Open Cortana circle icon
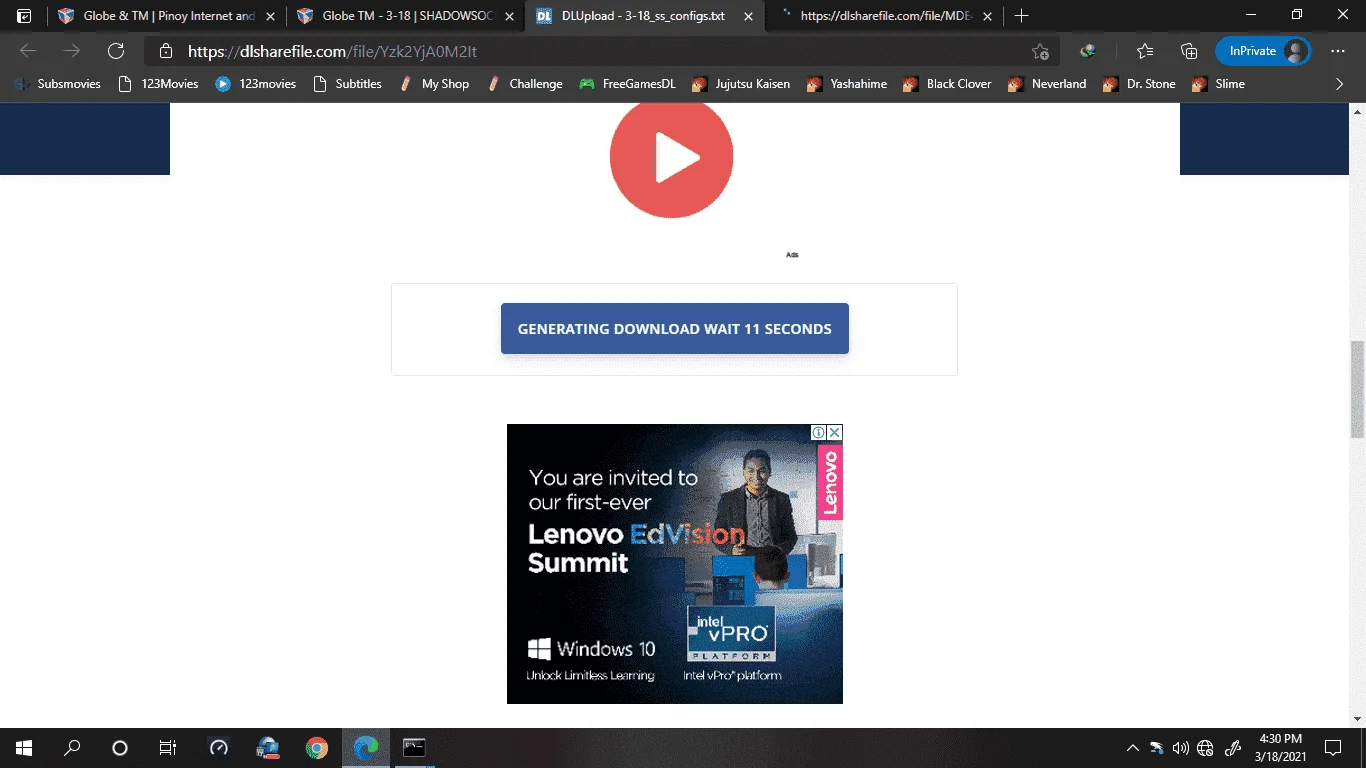The width and height of the screenshot is (1366, 768). (x=120, y=748)
